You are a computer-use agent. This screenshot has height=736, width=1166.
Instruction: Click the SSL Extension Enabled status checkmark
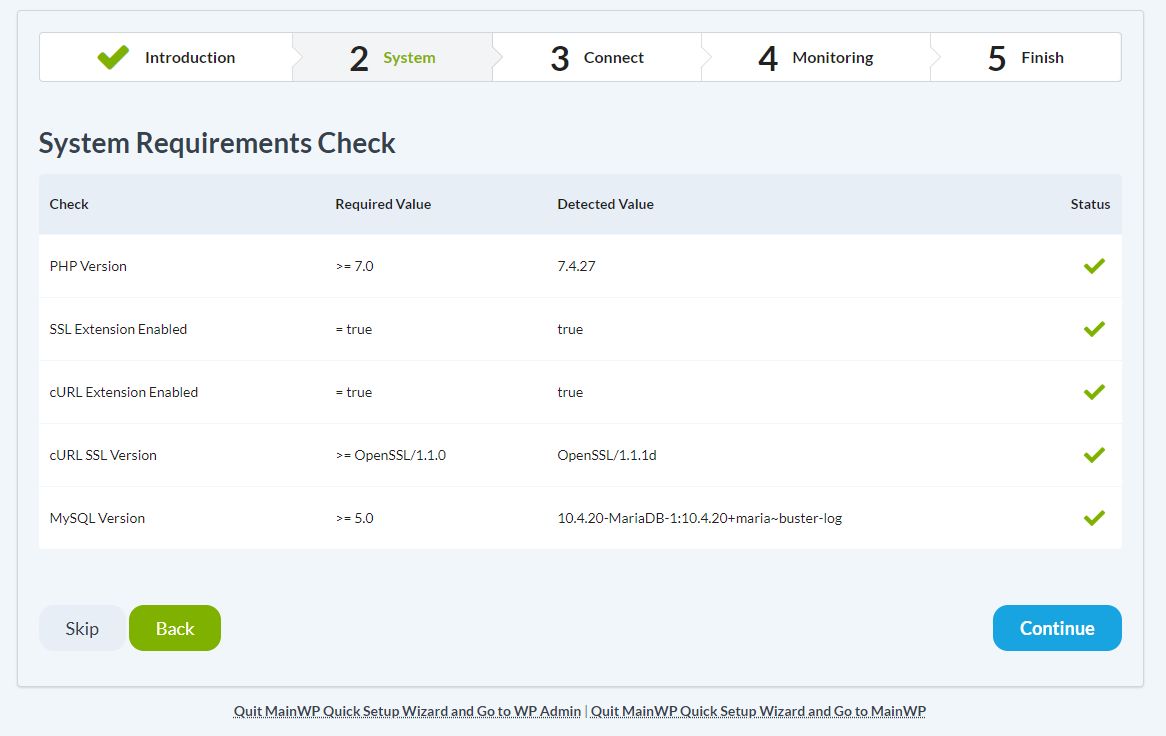click(1094, 329)
